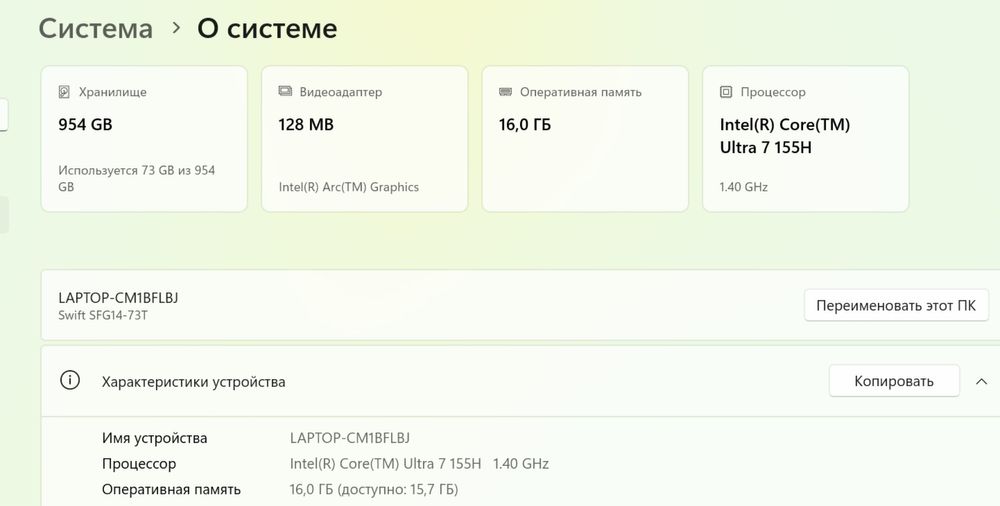Viewport: 1000px width, 506px height.
Task: Click the Intel(R) Arc(TM) Graphics label
Action: [349, 187]
